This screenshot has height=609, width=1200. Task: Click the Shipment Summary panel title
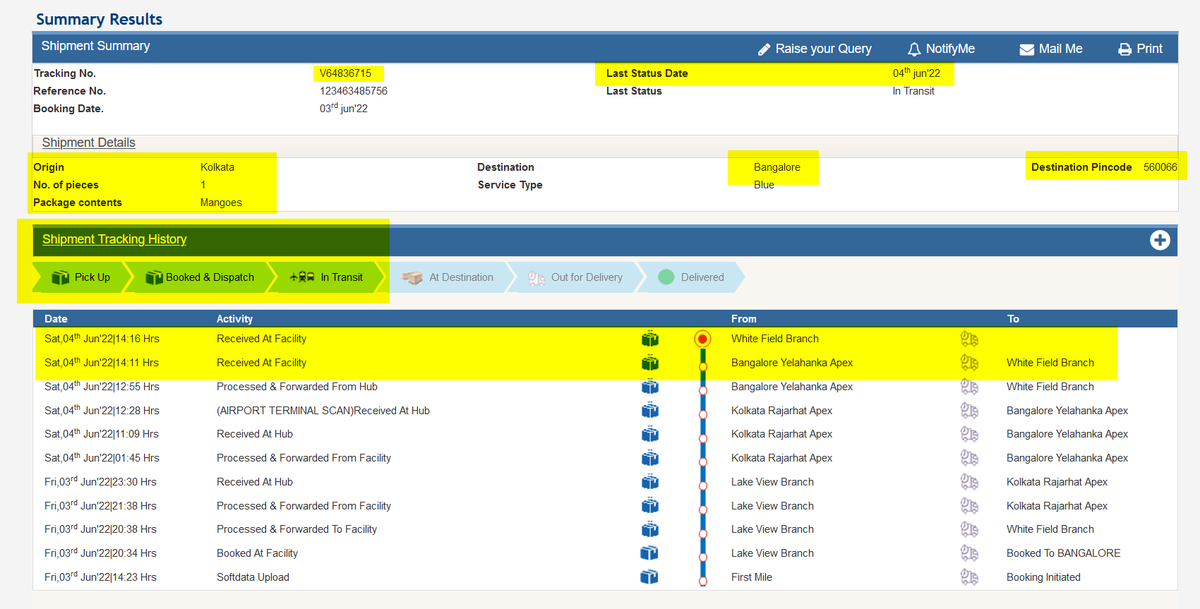[x=96, y=46]
